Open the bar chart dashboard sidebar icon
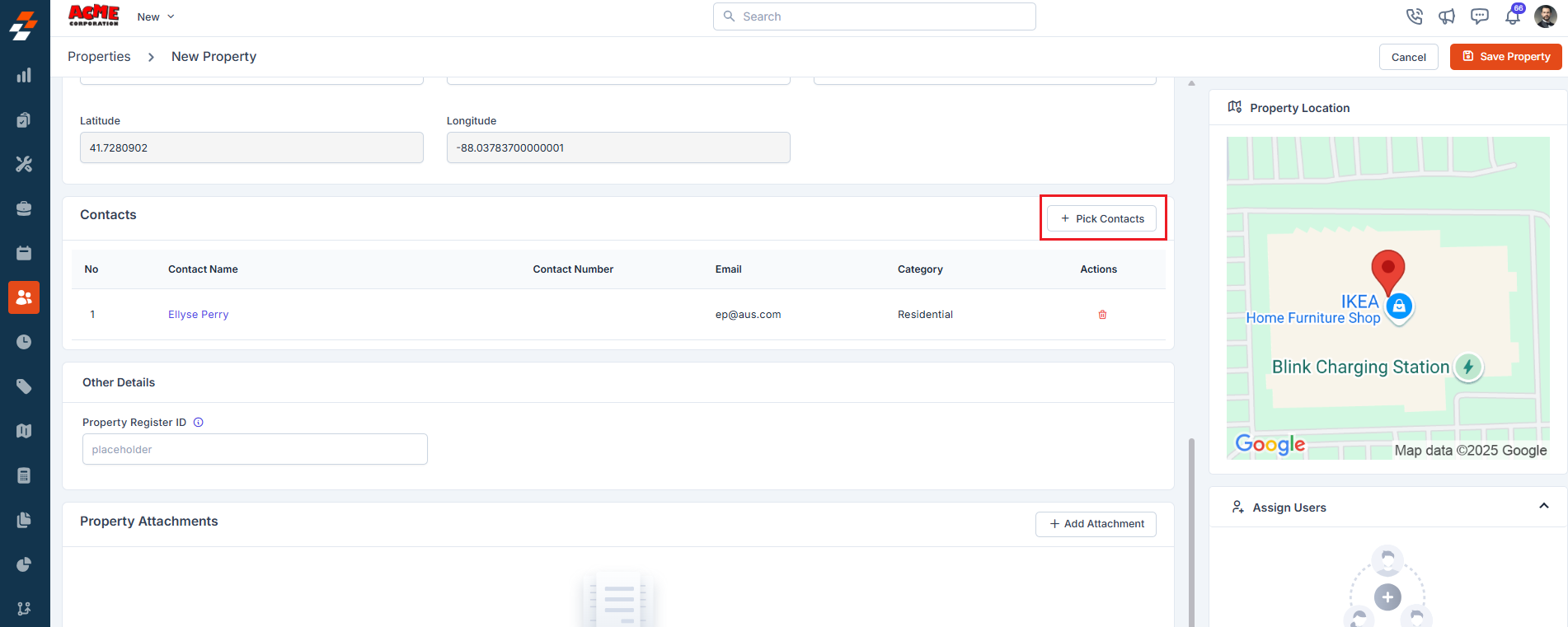Screen dimensions: 1568x627 coord(24,75)
